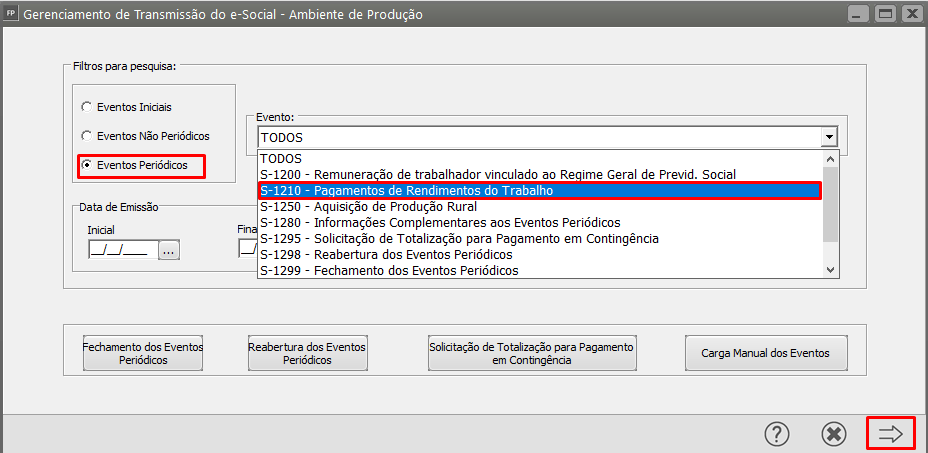Click Fechamento dos Eventos Periódicos button
Image resolution: width=928 pixels, height=453 pixels.
tap(143, 353)
